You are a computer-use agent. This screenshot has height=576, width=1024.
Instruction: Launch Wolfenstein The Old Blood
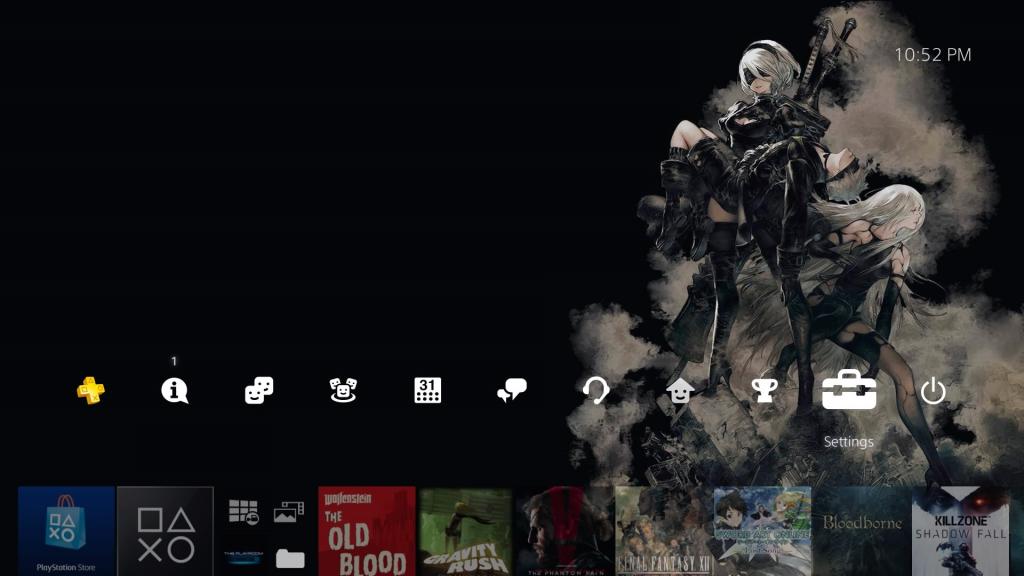(x=366, y=531)
